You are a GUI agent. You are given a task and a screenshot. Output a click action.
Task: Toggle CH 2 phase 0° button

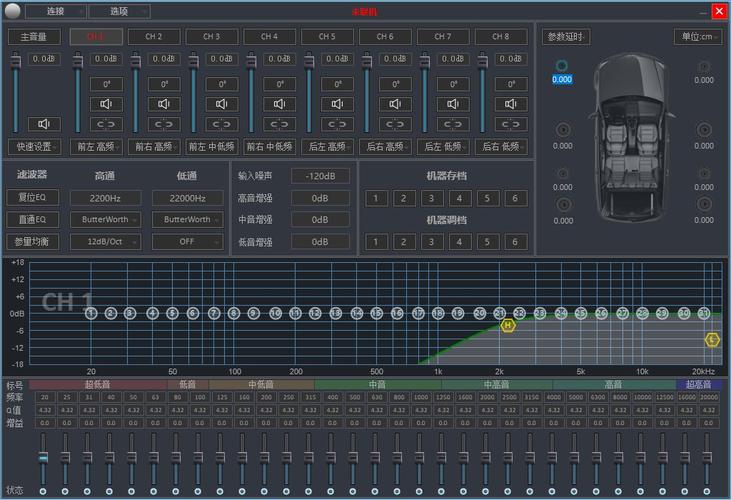(x=164, y=84)
